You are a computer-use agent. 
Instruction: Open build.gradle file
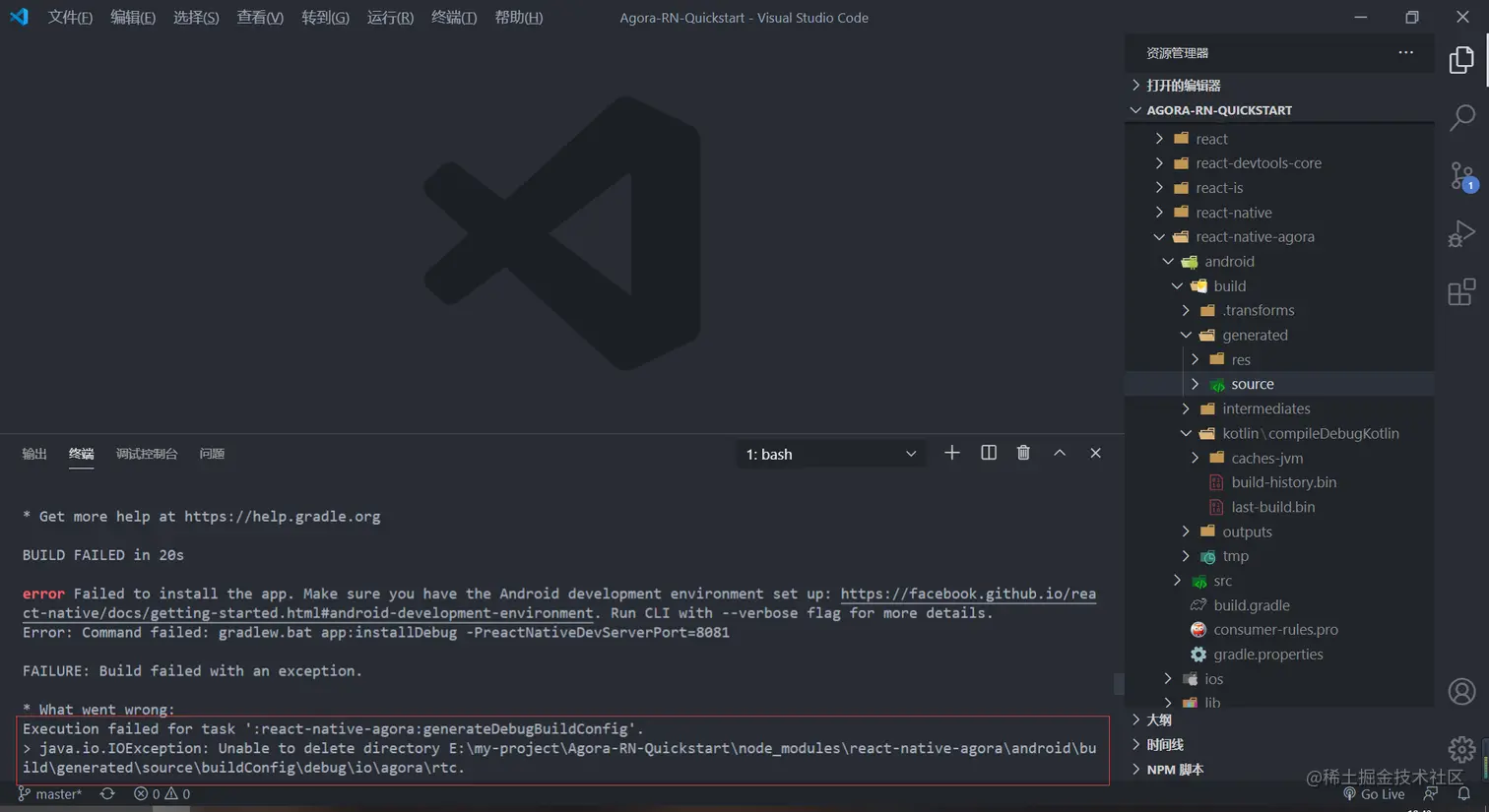(x=1279, y=605)
